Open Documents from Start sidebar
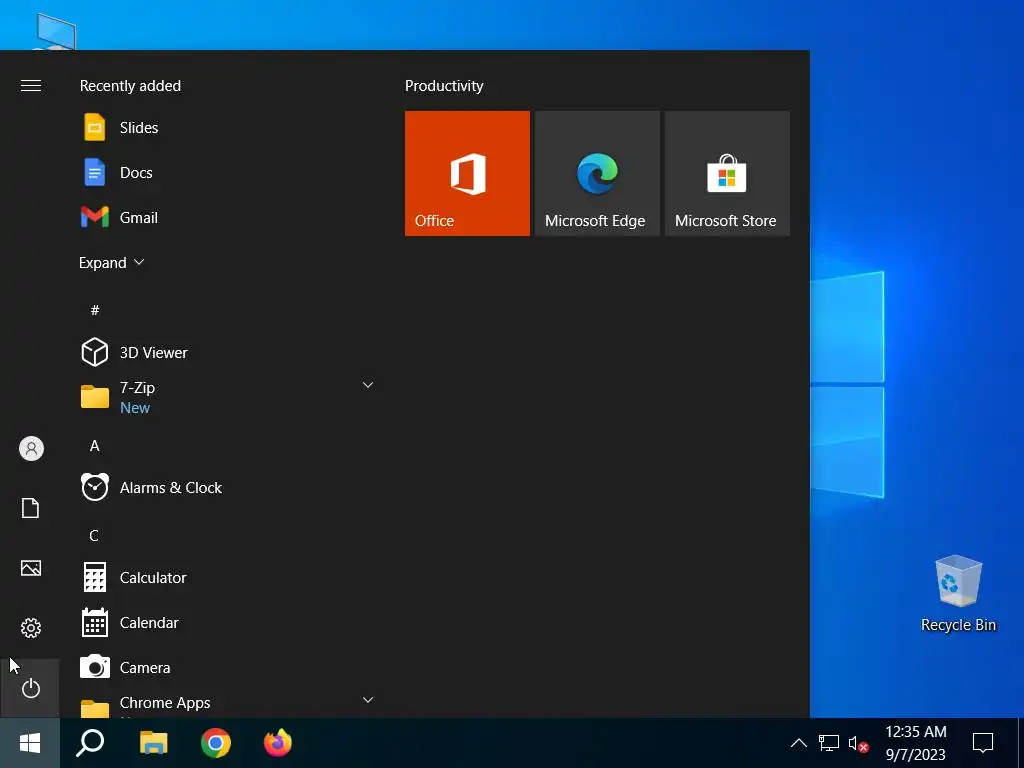 coord(31,508)
